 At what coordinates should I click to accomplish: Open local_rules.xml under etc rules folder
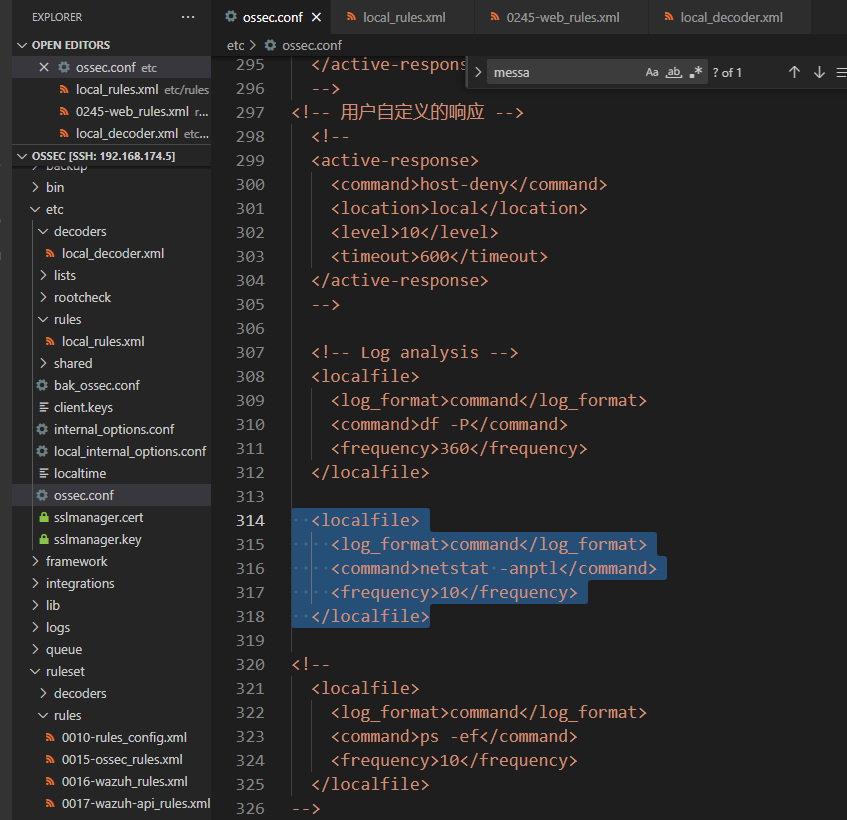[111, 342]
